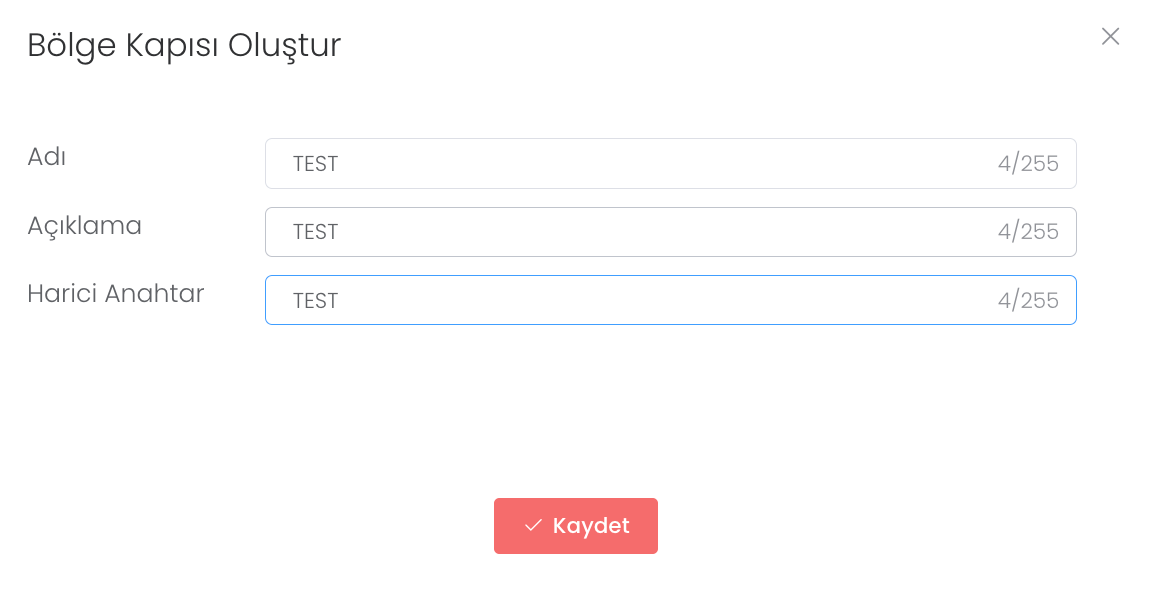Click inside the Harici Anahtar input field
Viewport: 1150px width, 590px height.
tap(640, 300)
